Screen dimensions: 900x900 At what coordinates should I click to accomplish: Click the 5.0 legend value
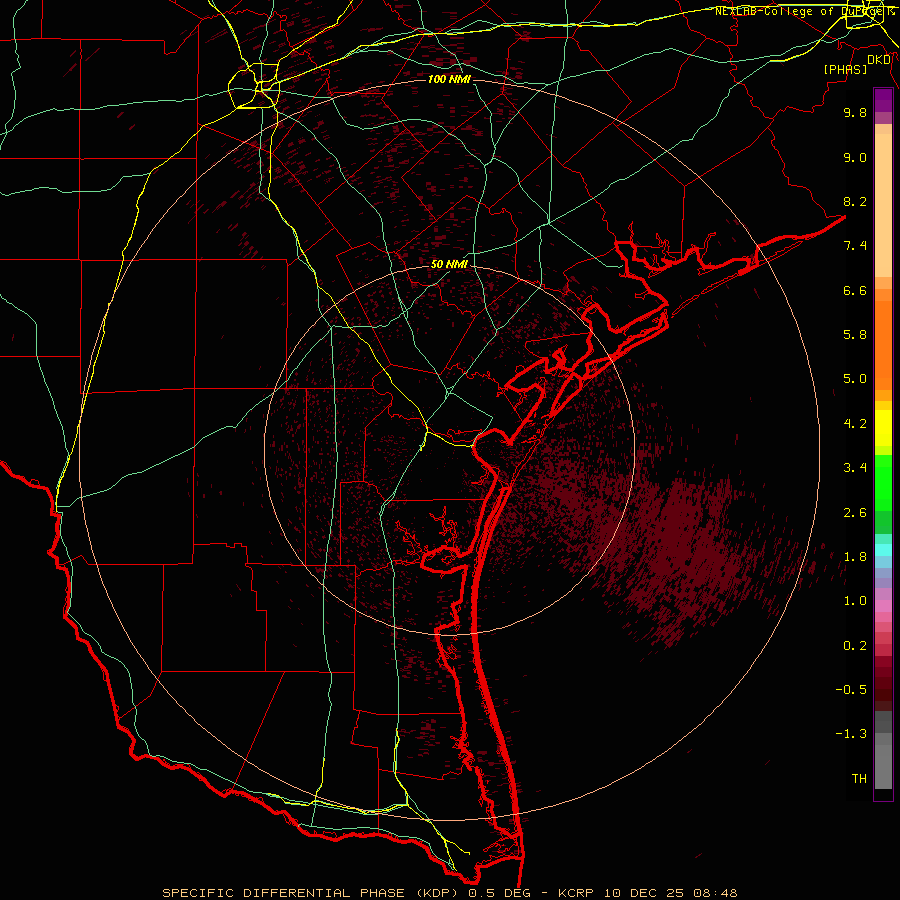click(855, 379)
